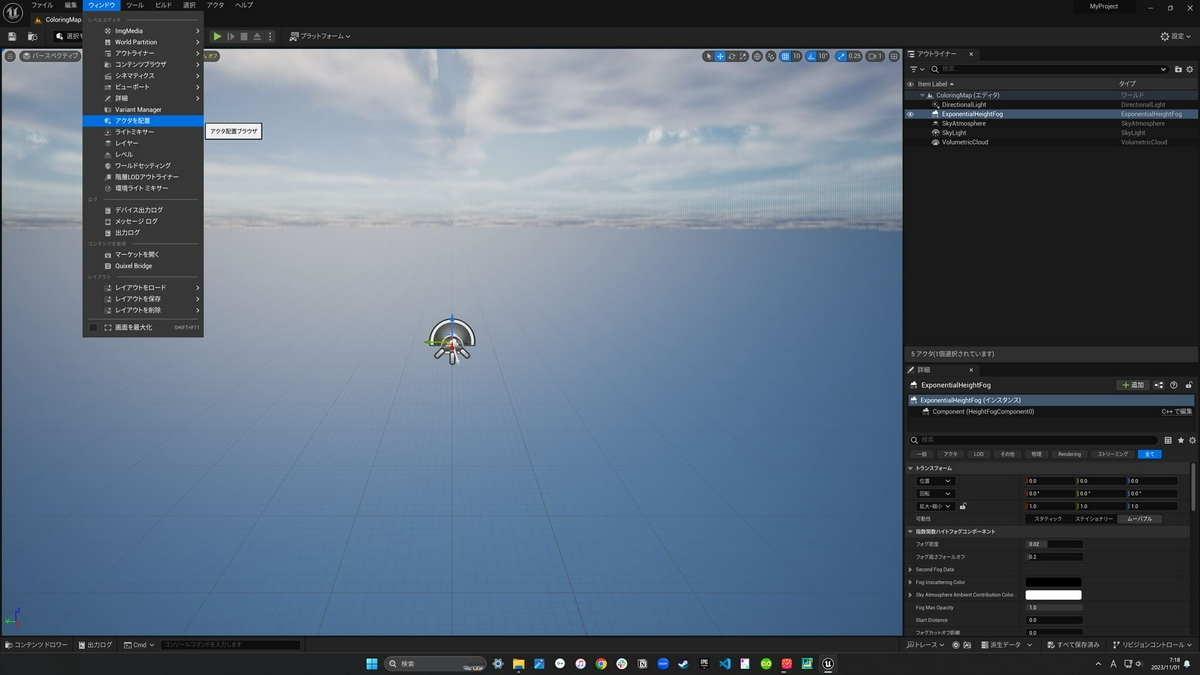Collapse the Transform section in Details

(911, 468)
